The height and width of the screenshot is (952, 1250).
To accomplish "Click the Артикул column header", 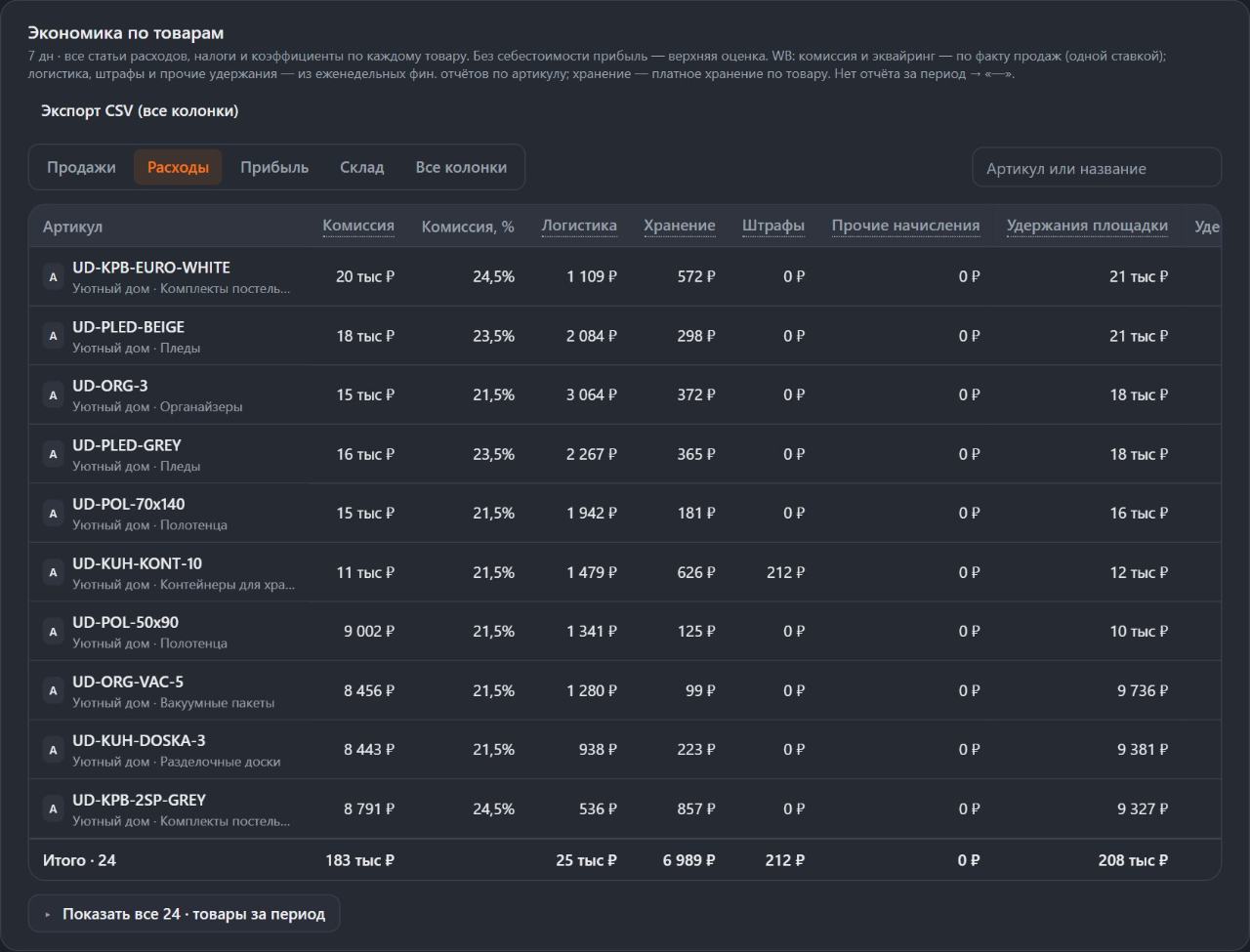I will click(x=72, y=227).
